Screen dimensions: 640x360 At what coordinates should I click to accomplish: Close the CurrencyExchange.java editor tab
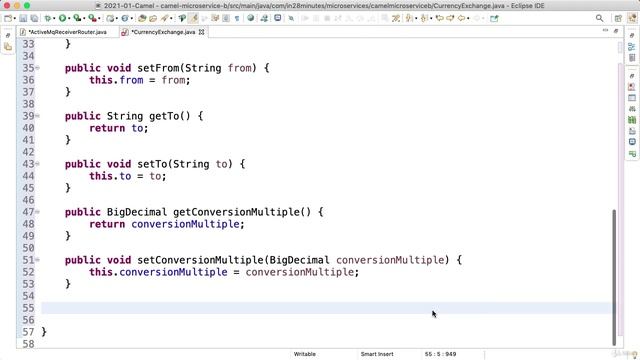[x=201, y=32]
